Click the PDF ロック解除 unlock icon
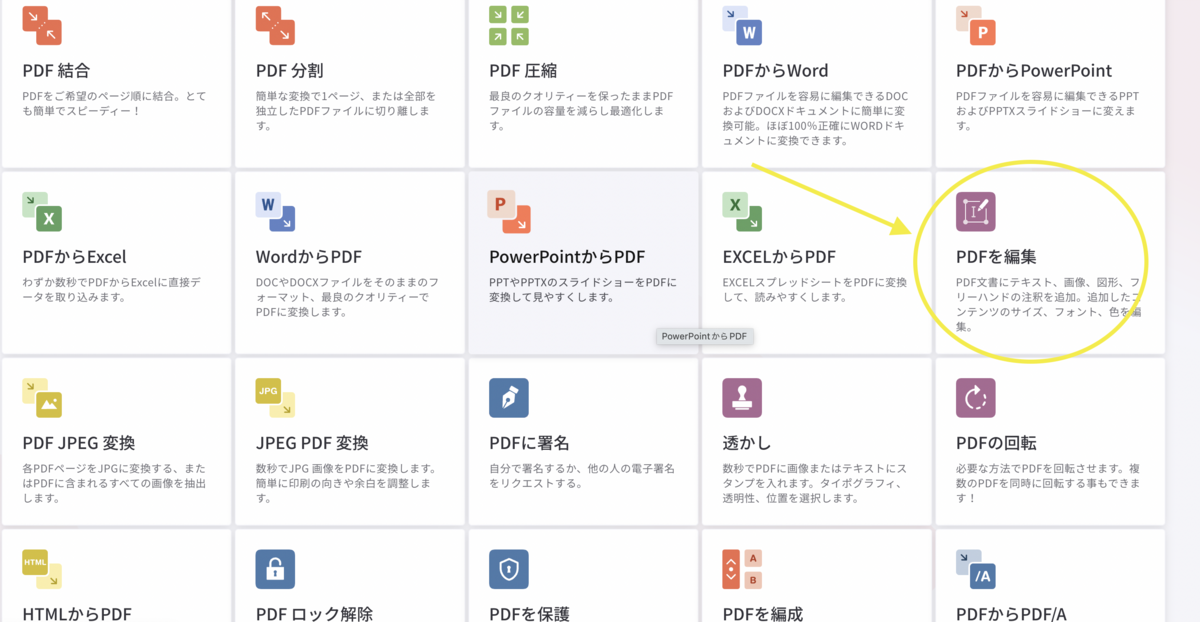 pos(275,569)
